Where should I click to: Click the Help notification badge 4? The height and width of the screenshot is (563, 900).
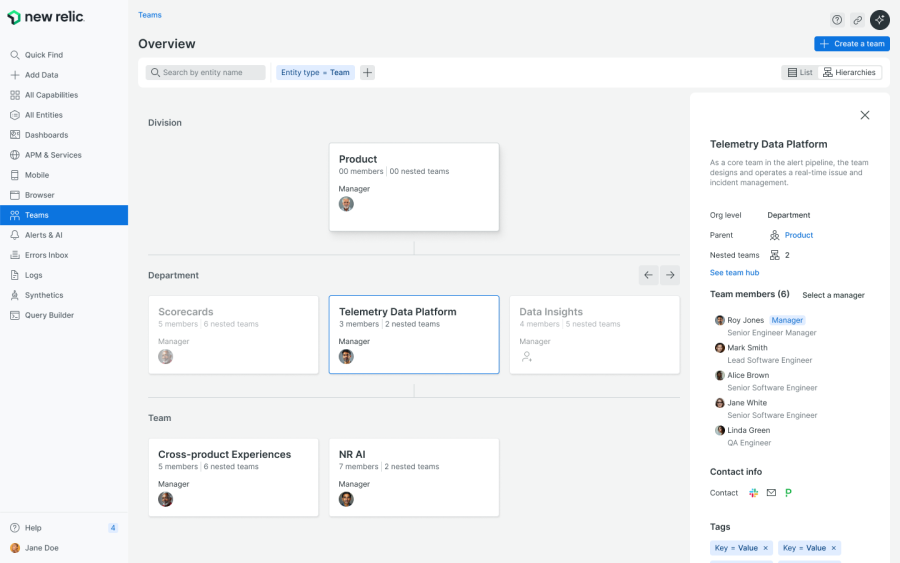pyautogui.click(x=113, y=528)
